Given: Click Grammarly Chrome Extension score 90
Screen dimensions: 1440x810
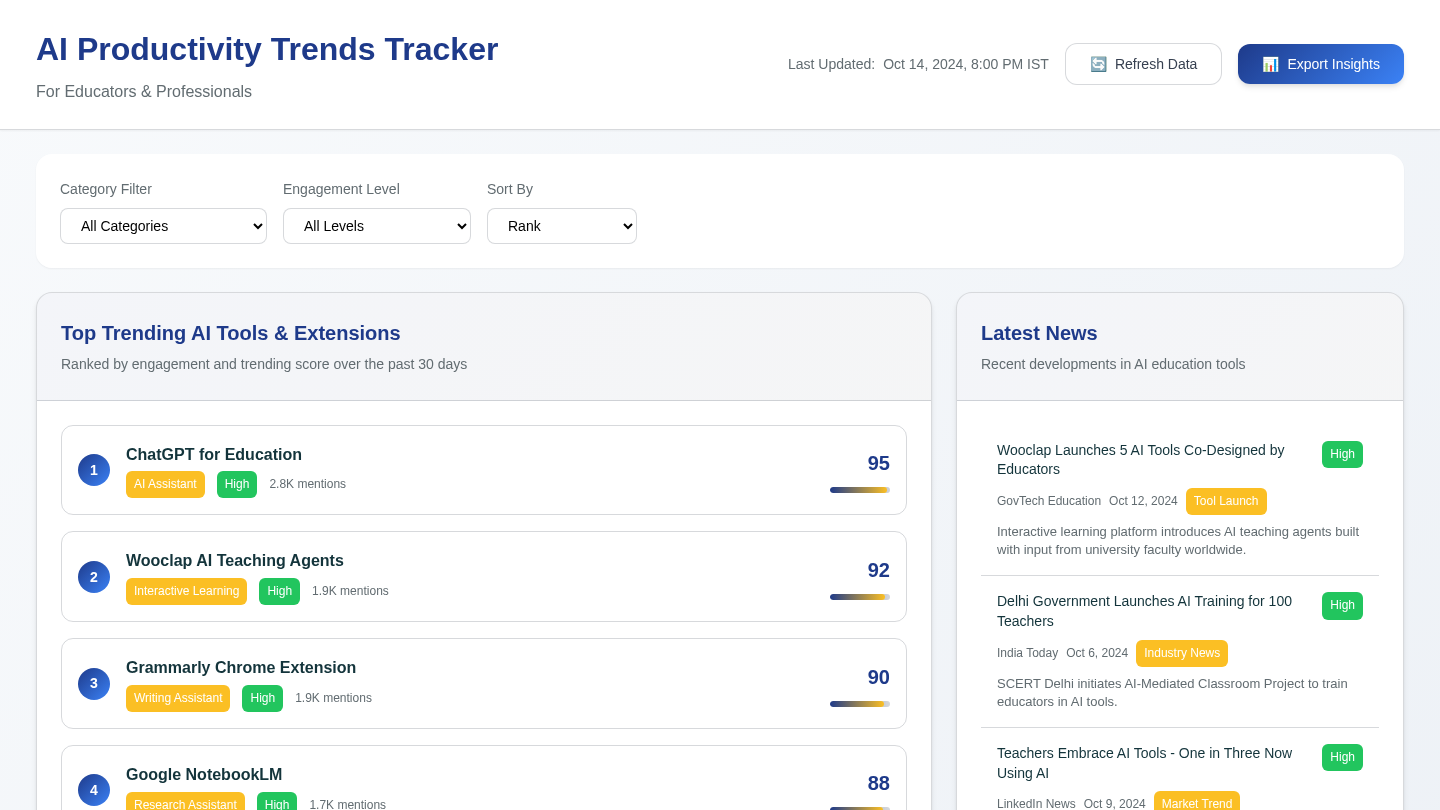Looking at the screenshot, I should point(878,677).
